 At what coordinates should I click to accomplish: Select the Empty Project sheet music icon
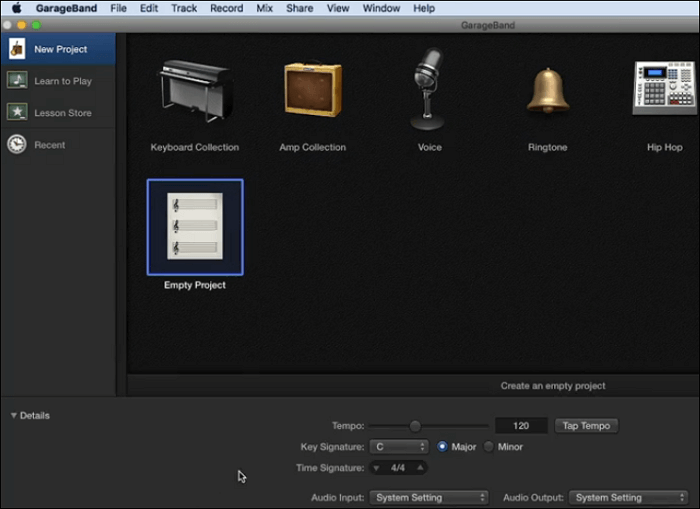pyautogui.click(x=195, y=226)
